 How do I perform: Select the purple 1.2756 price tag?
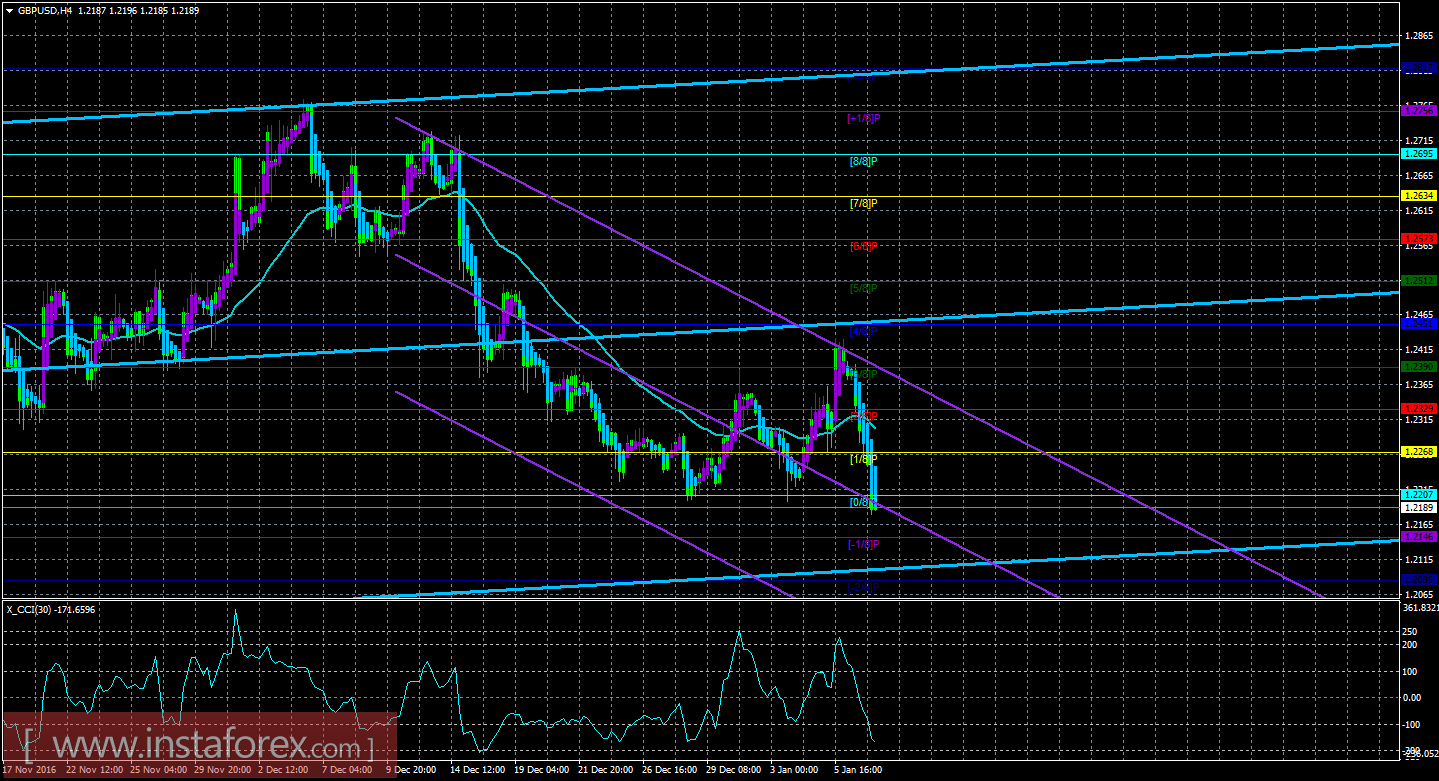click(x=1418, y=111)
